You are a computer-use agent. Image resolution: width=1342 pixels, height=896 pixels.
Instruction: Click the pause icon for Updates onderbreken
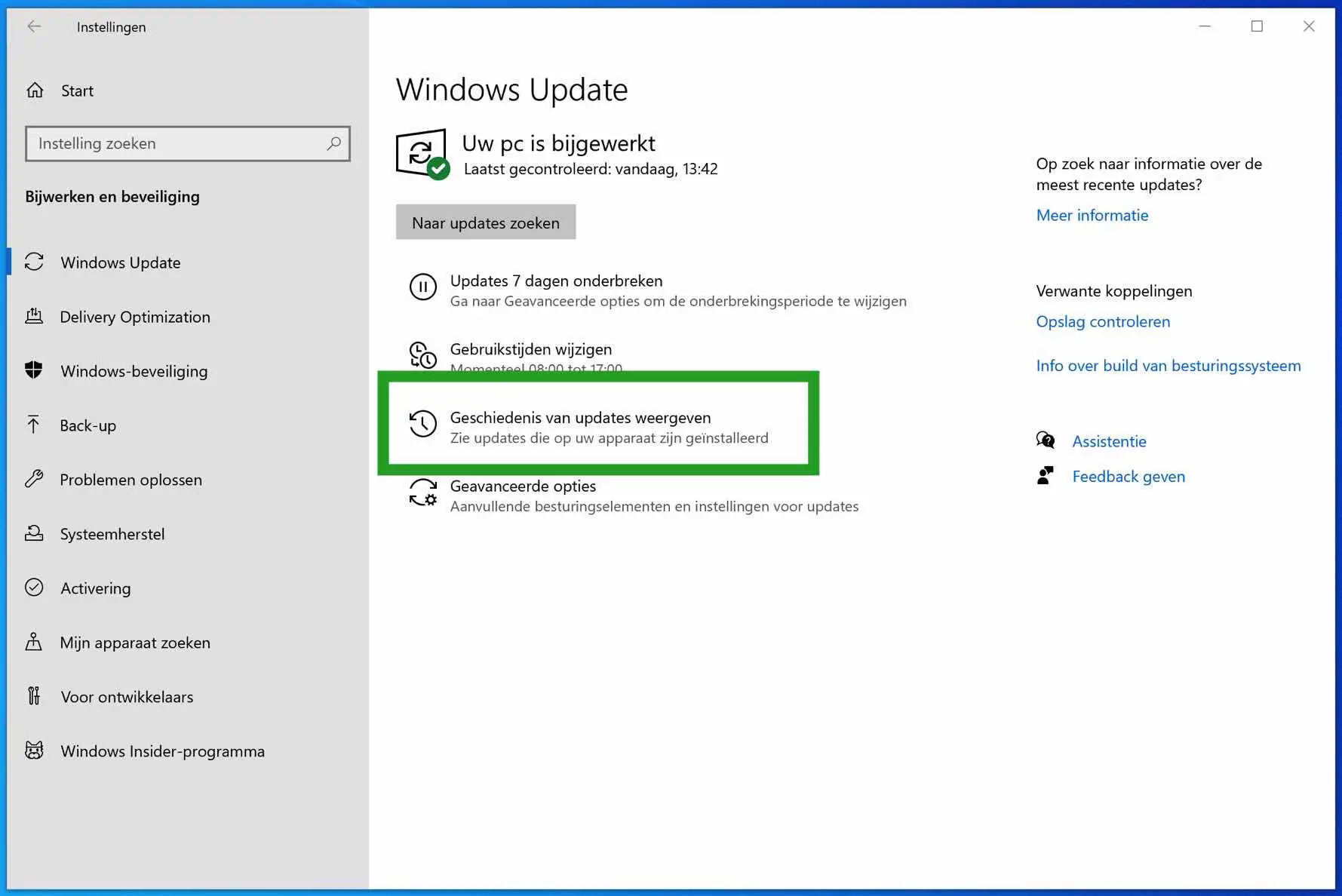tap(422, 287)
